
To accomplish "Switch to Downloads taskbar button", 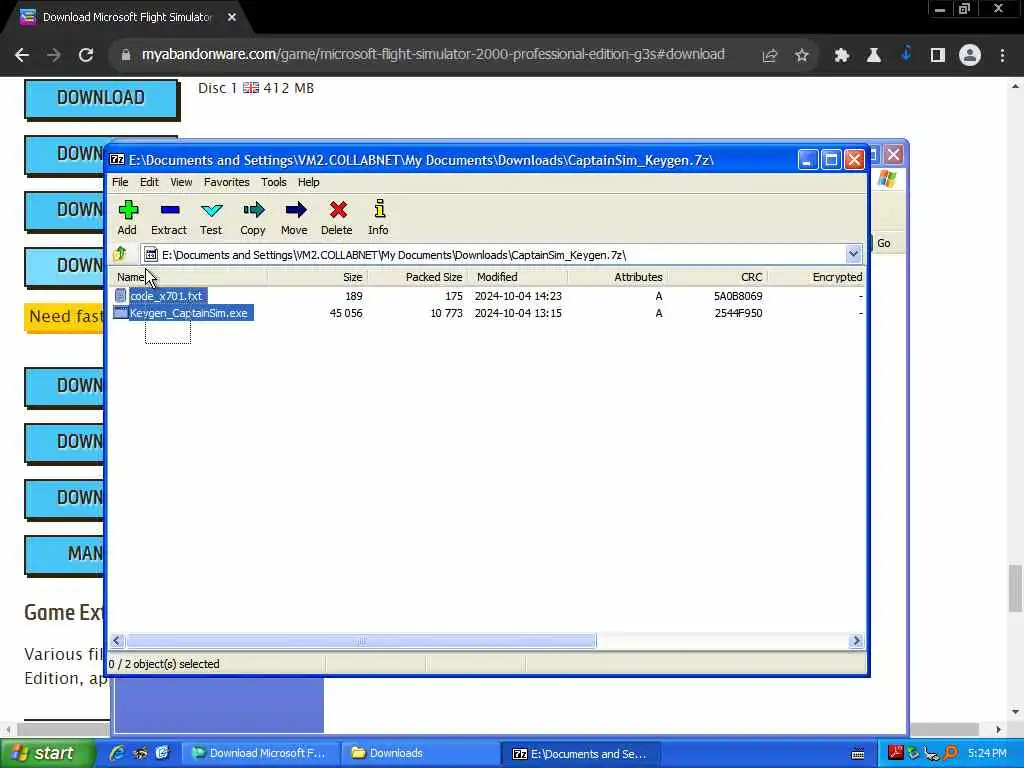I will (419, 753).
